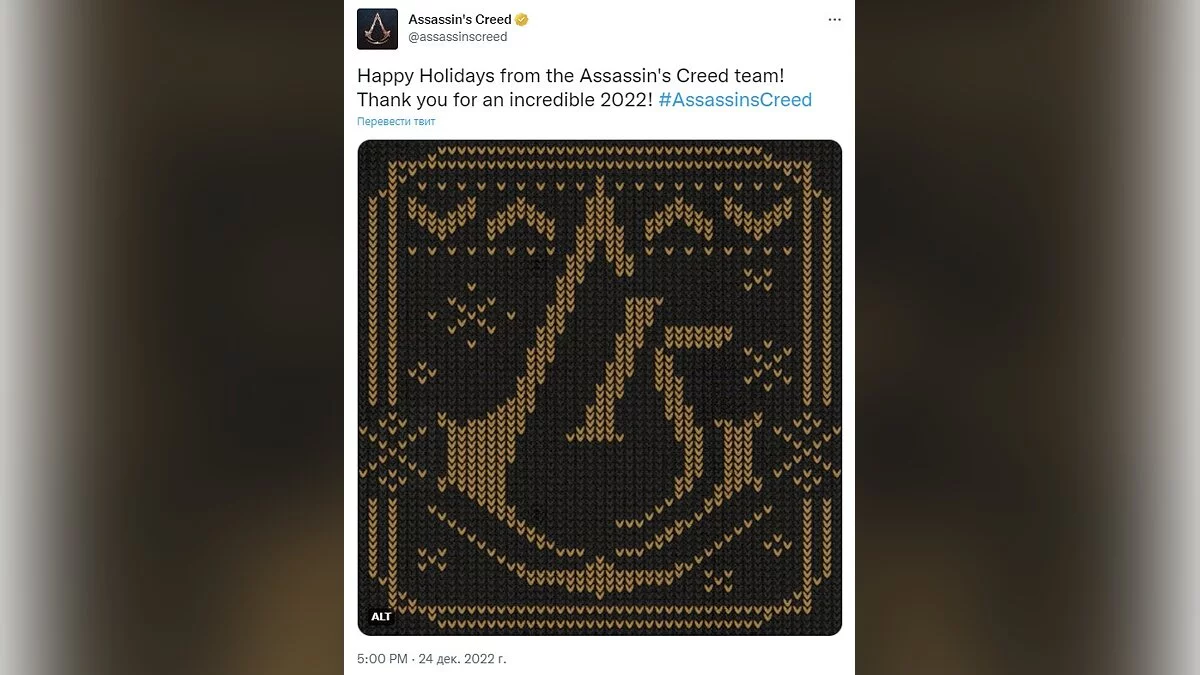Click the gold verified badge
The height and width of the screenshot is (675, 1200).
coord(521,20)
